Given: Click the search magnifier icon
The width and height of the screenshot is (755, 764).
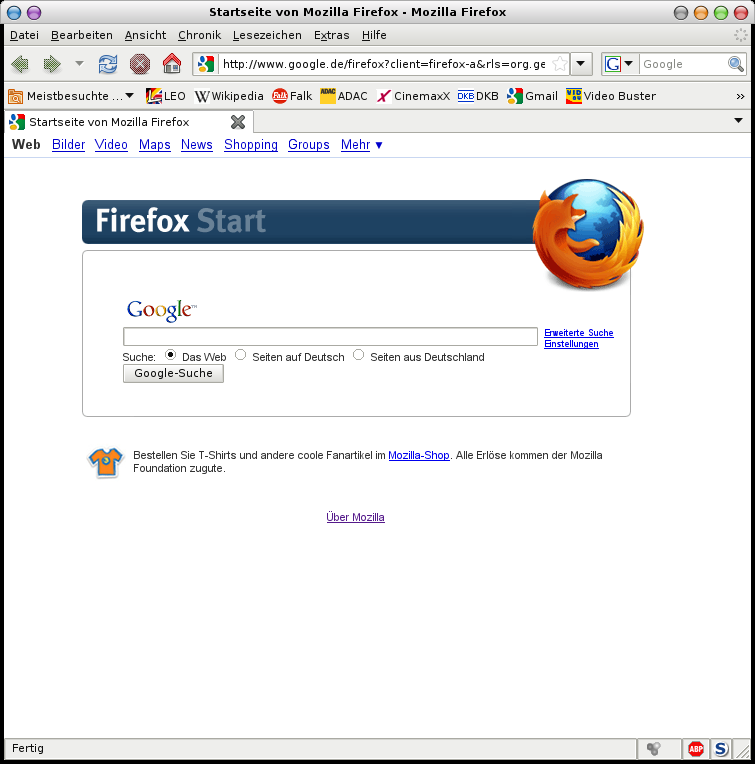Looking at the screenshot, I should coord(736,64).
